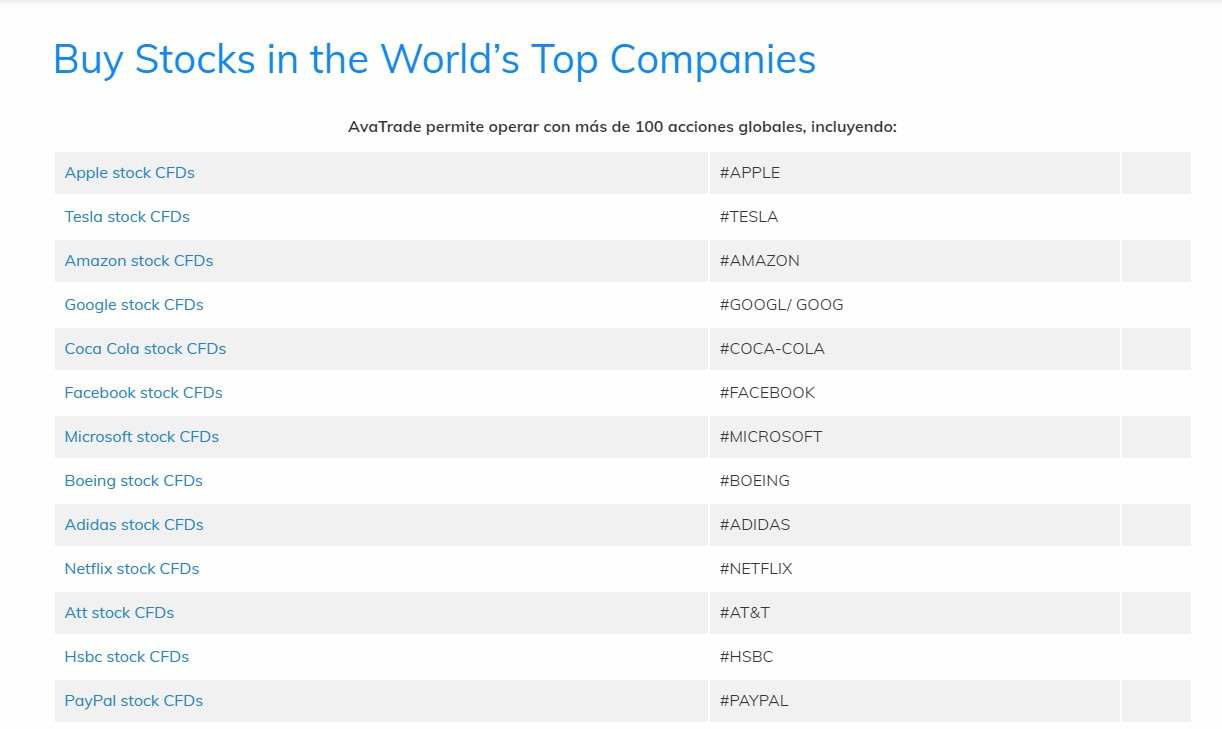Go to Amazon stock CFDs page
The image size is (1222, 729).
[139, 261]
